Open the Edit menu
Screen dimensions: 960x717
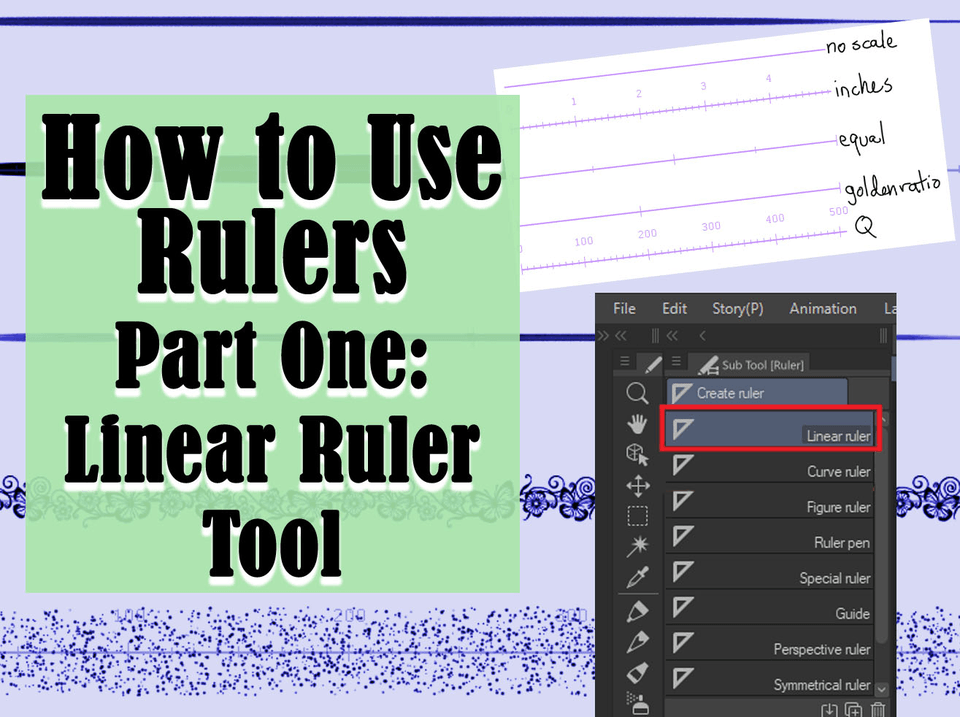(674, 309)
